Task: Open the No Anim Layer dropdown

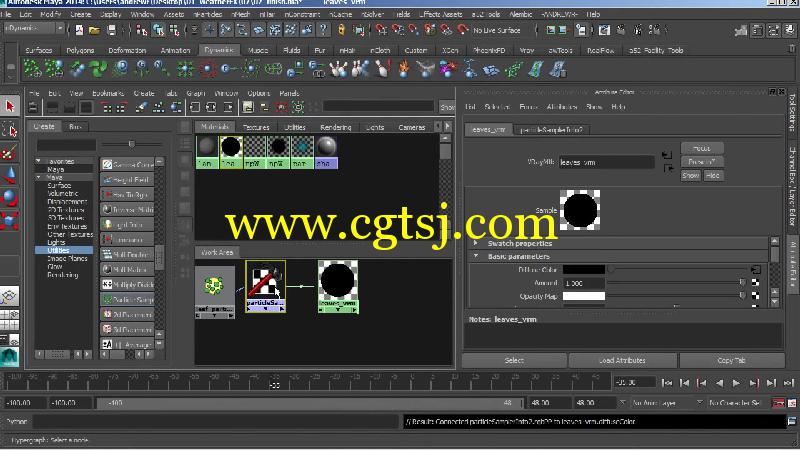Action: 667,403
